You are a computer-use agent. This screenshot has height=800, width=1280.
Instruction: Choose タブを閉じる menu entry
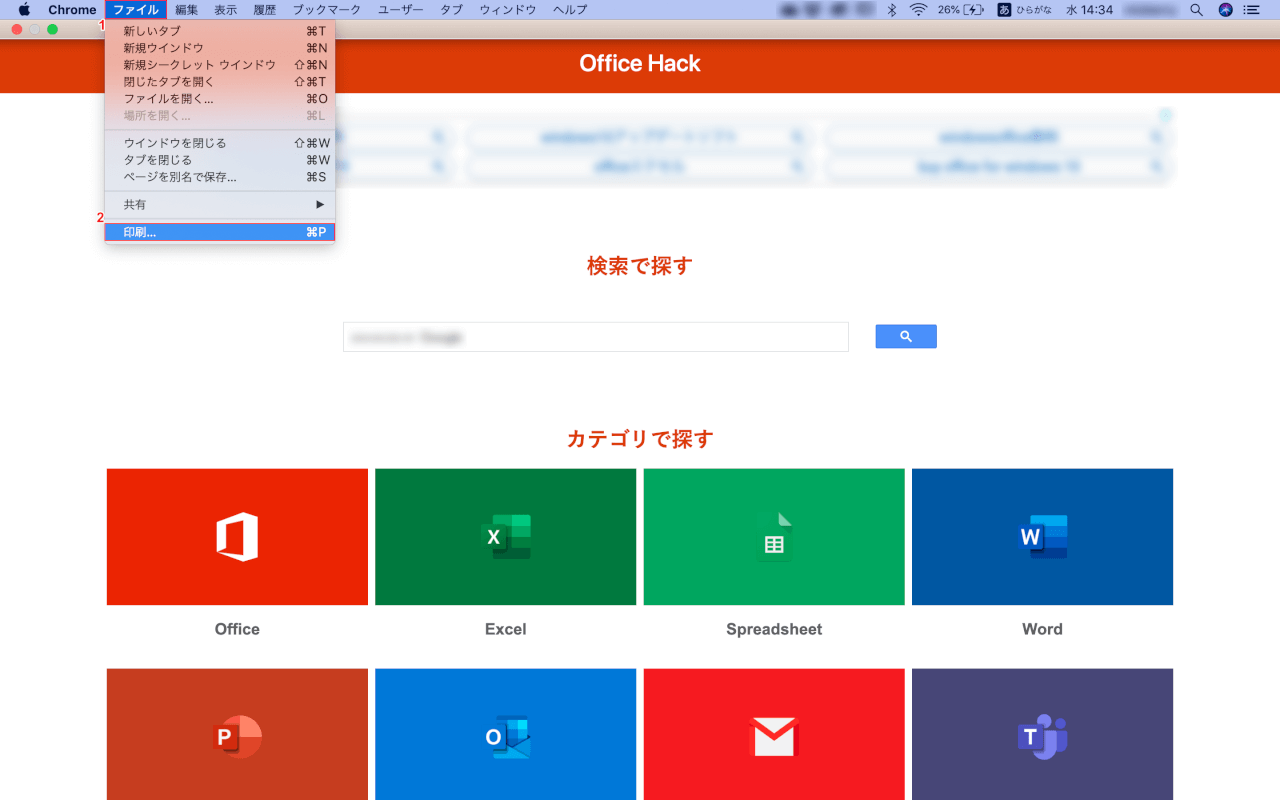click(220, 160)
